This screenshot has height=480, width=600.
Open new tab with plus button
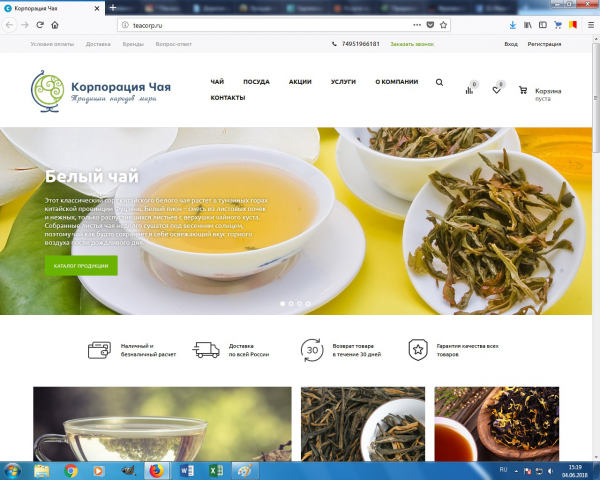coord(112,8)
